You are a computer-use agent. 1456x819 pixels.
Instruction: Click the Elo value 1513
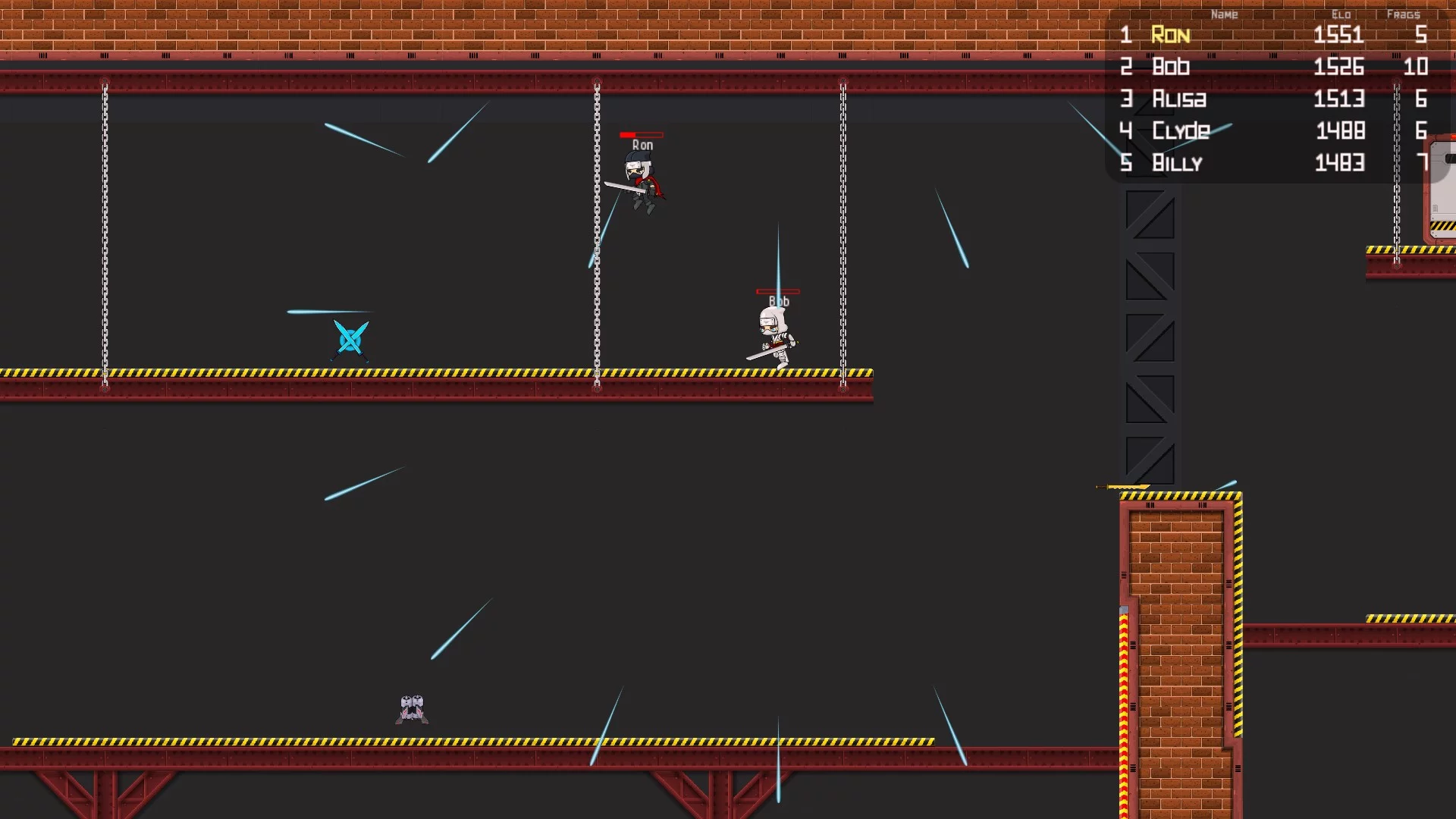[1338, 99]
